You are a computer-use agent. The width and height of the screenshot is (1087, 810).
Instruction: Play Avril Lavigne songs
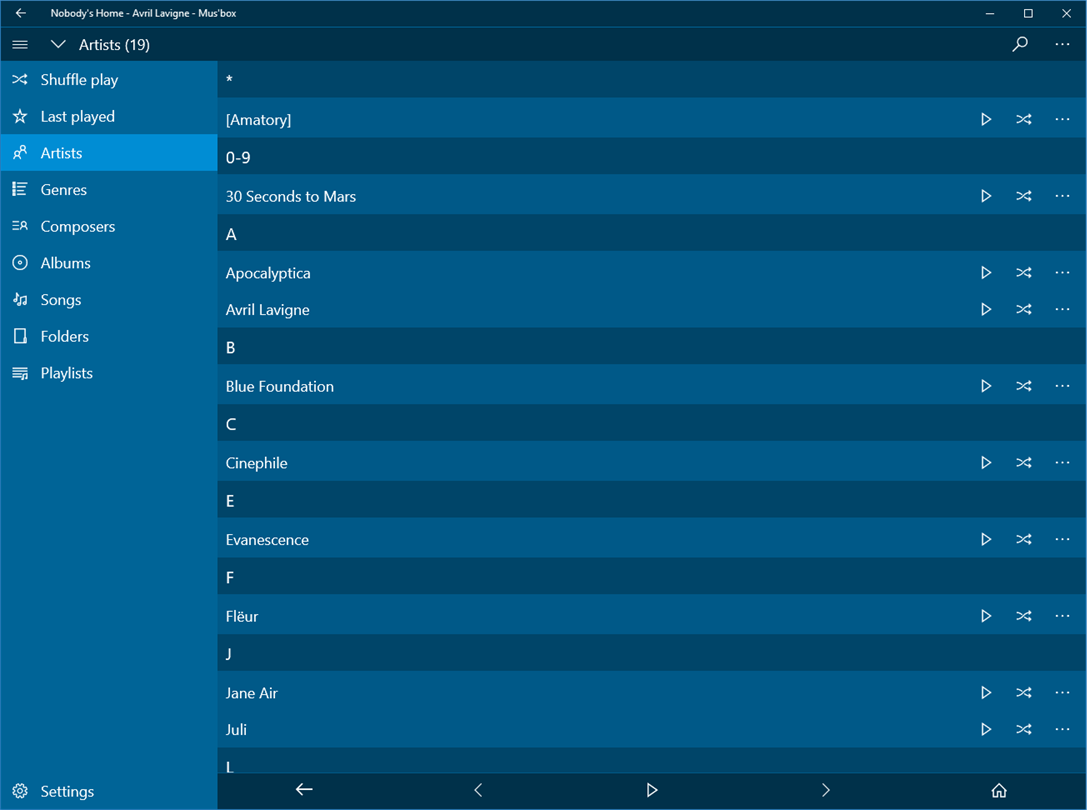986,309
